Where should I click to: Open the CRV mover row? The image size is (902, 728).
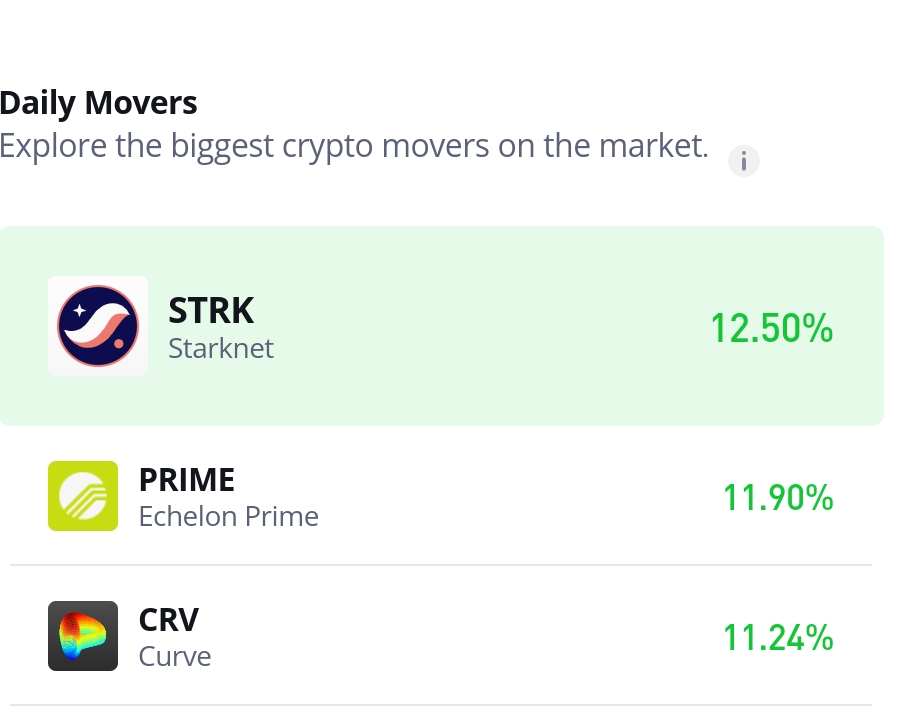click(441, 636)
